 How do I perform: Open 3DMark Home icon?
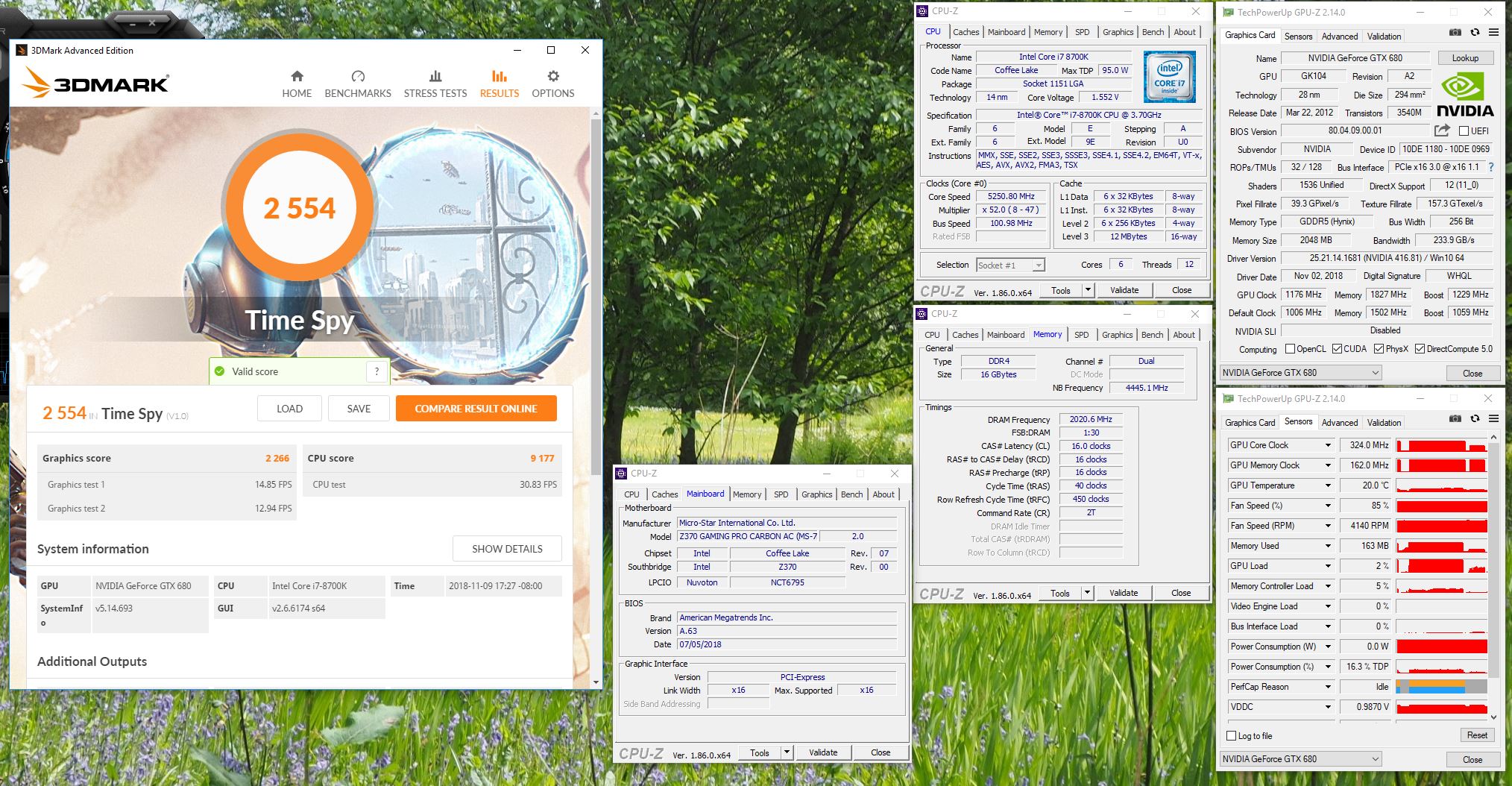point(297,76)
